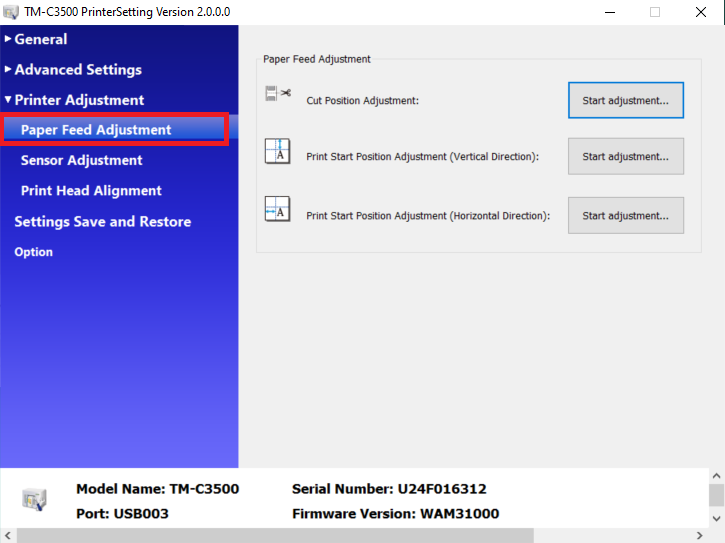Click the printer icon beside Model Name
The width and height of the screenshot is (725, 543).
pos(34,499)
